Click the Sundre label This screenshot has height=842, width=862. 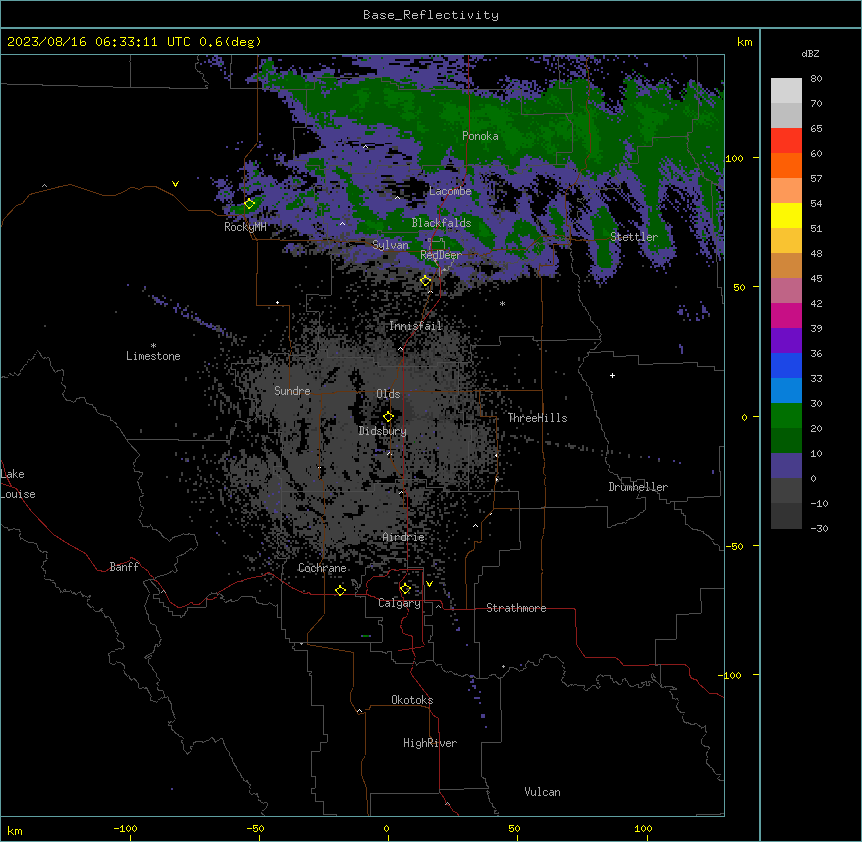[x=292, y=391]
